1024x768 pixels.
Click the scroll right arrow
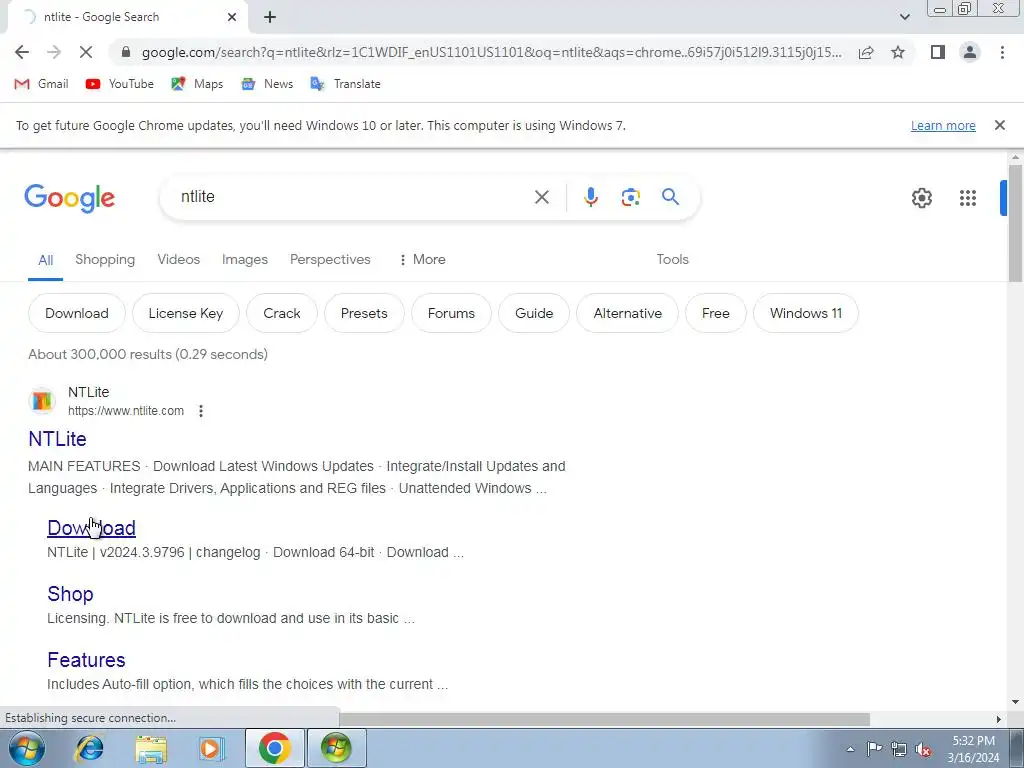(999, 719)
